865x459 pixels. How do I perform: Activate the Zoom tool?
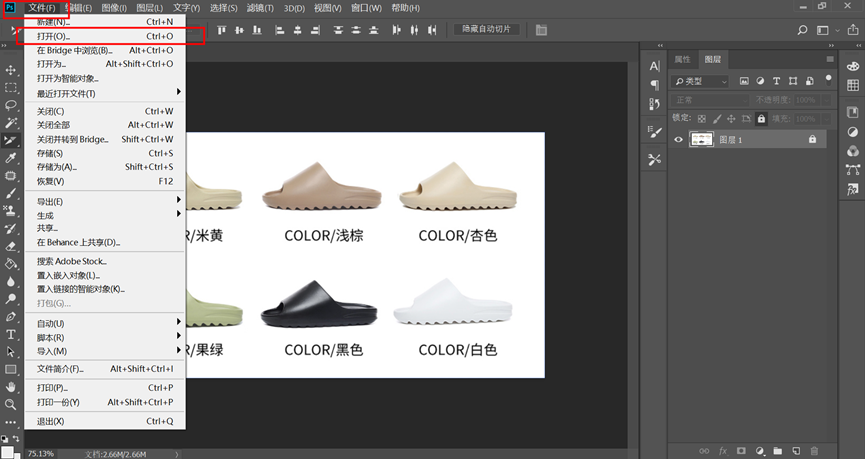click(11, 404)
